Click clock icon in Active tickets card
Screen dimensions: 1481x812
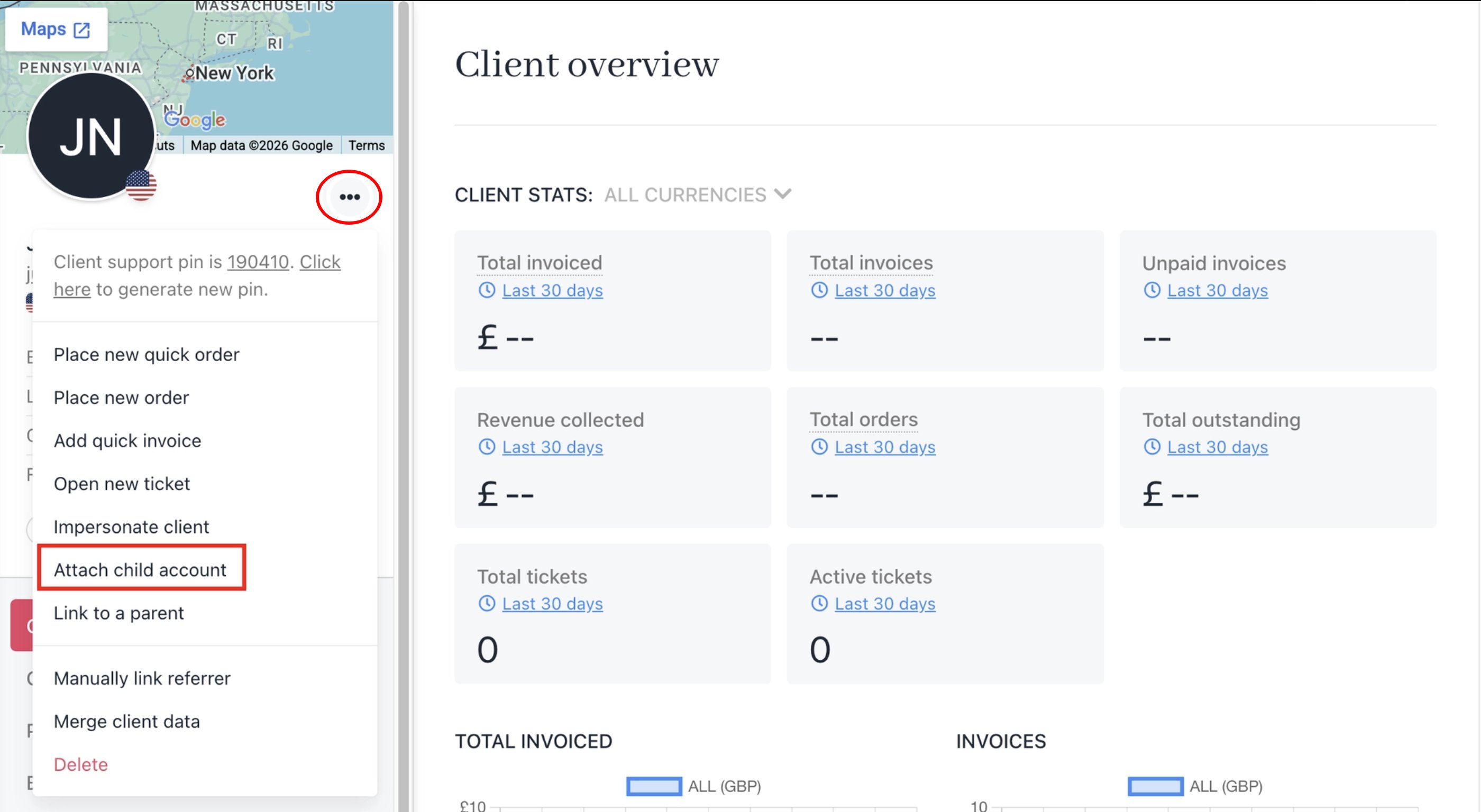(819, 603)
